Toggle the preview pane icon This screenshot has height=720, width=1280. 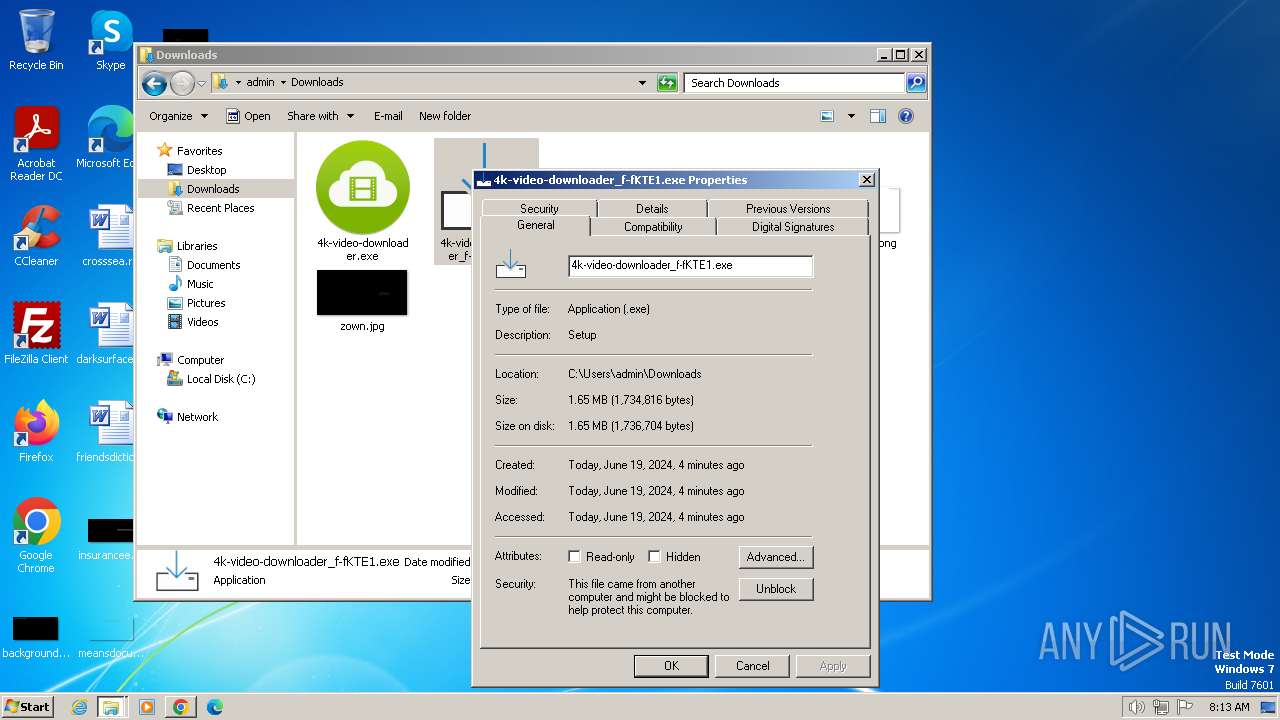877,116
